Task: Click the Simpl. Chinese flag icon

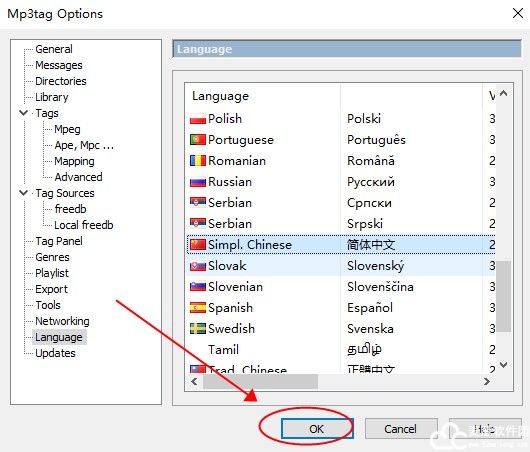Action: pos(198,245)
